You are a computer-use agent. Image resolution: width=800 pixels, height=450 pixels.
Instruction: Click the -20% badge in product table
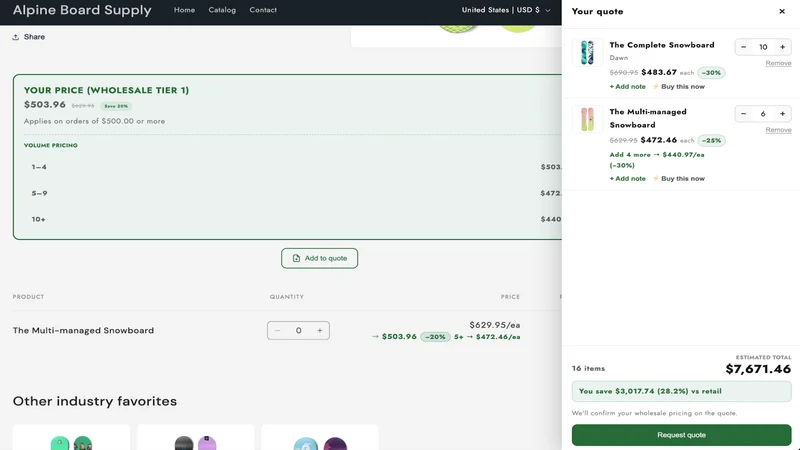435,337
